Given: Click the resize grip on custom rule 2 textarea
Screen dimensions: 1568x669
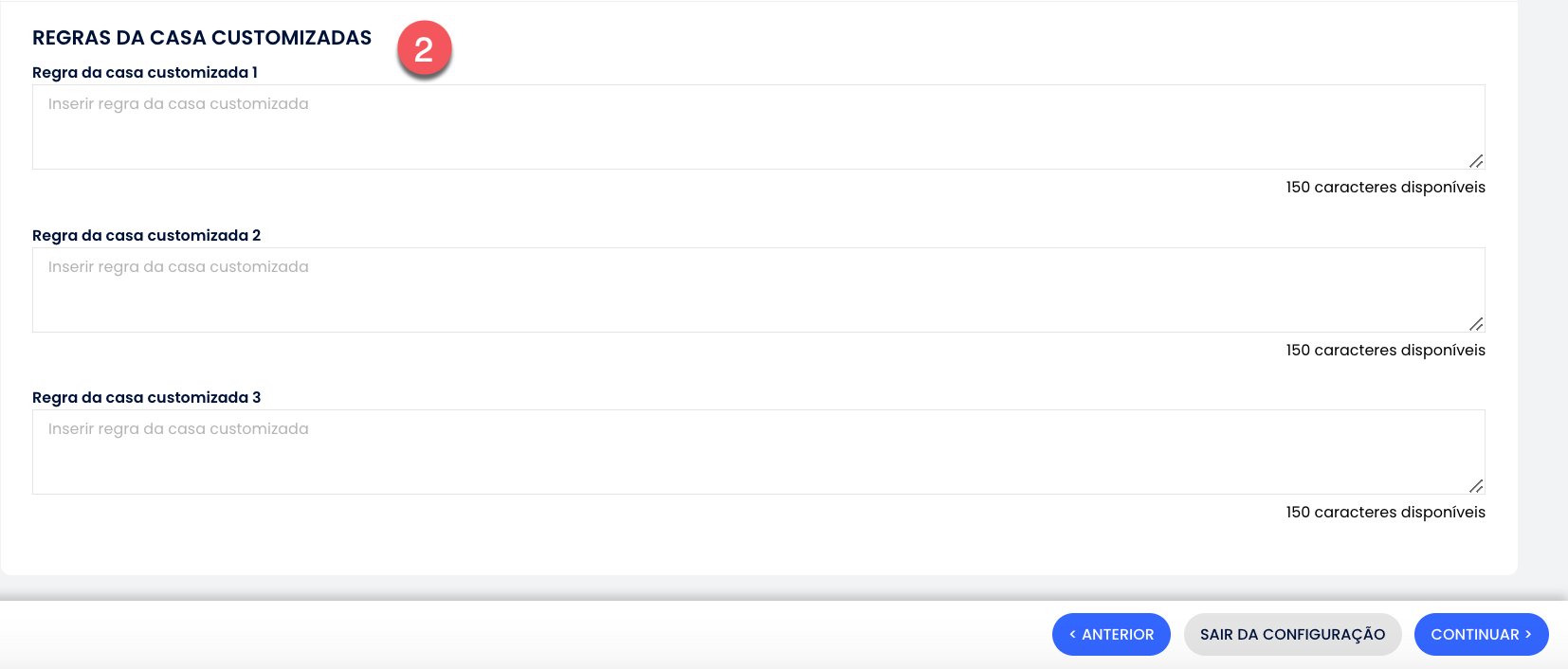Looking at the screenshot, I should (x=1476, y=324).
